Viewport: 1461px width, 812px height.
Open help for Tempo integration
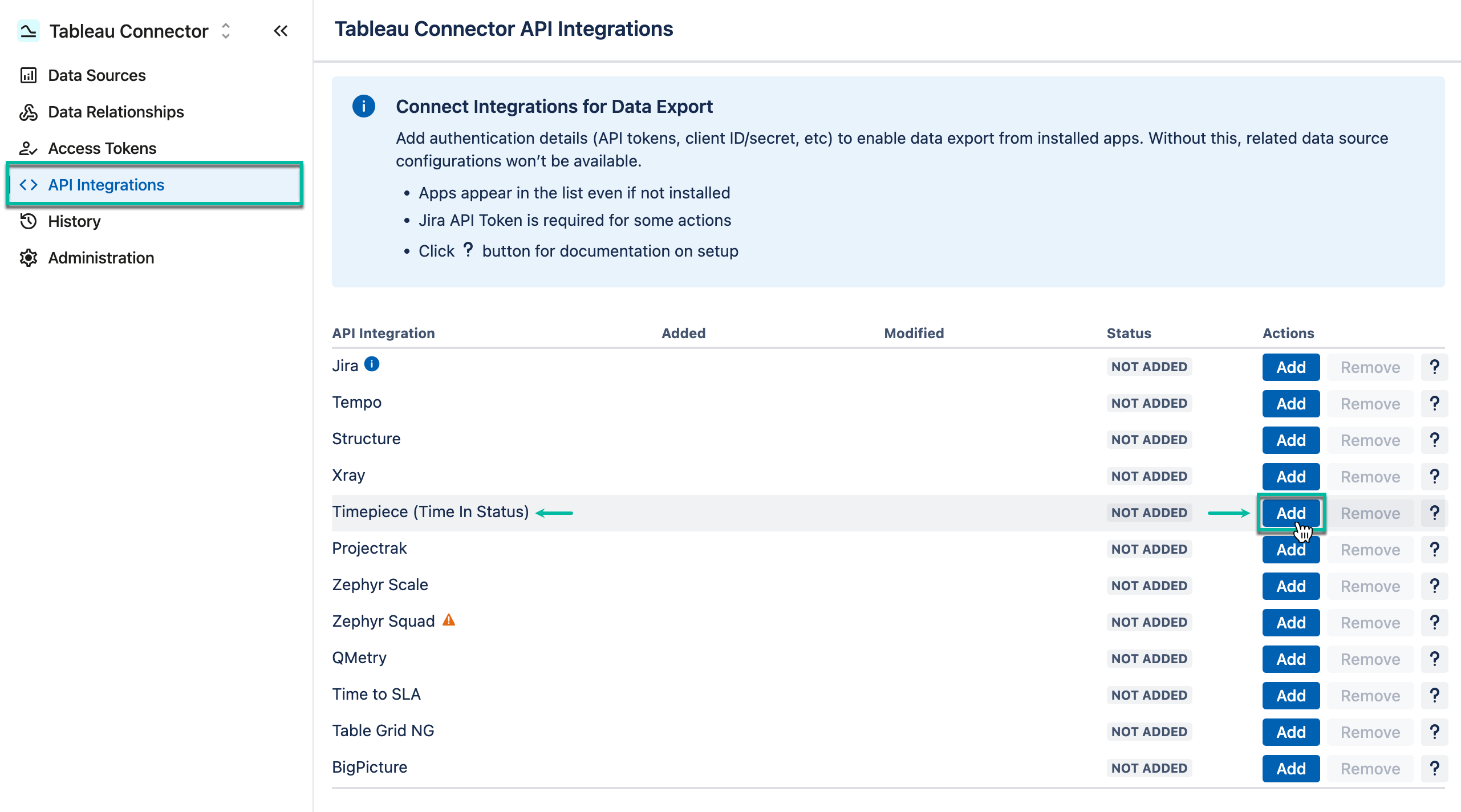1435,403
